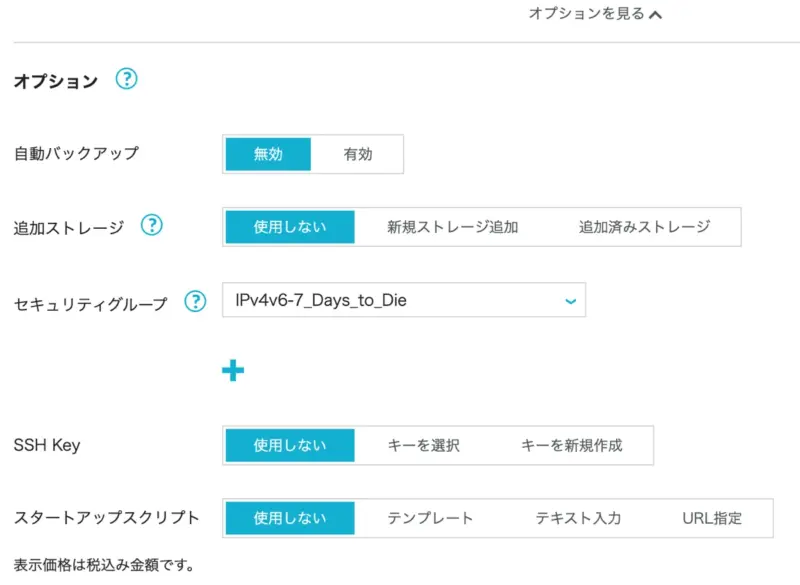Add another security group with plus icon
Screen dimensions: 800x585
[x=233, y=371]
